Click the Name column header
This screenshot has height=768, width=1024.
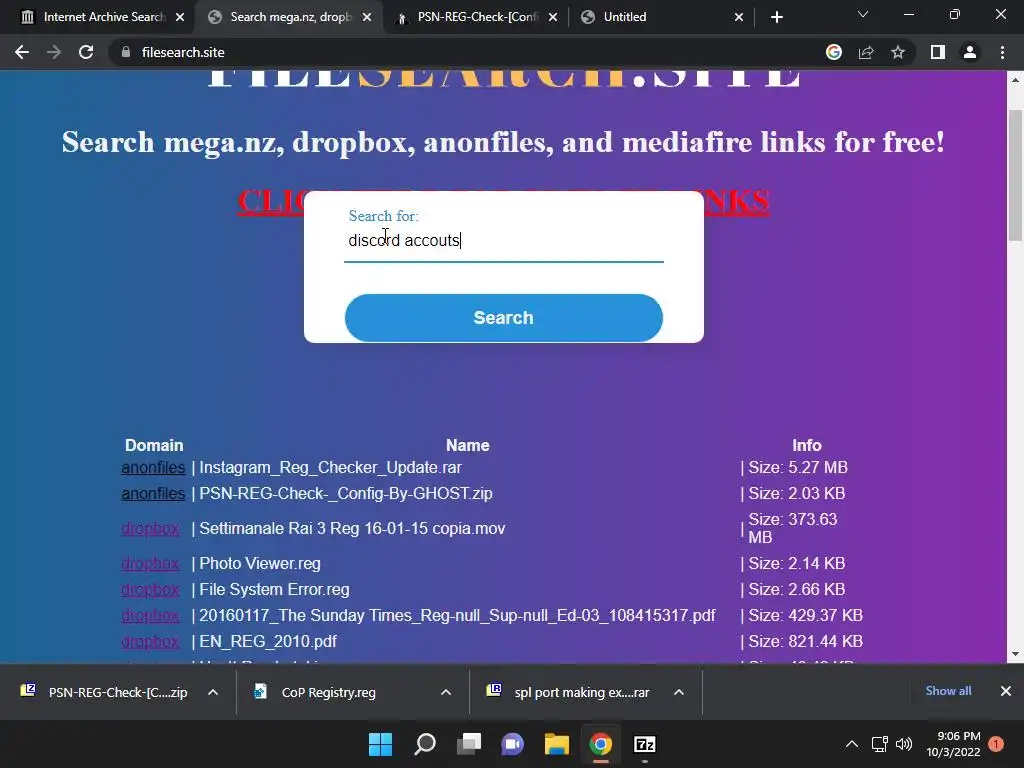point(468,445)
